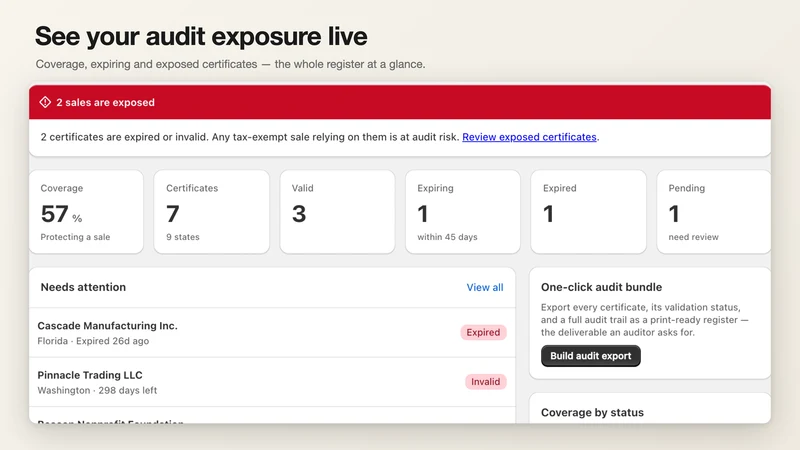
Task: Click the One-click audit bundle heading
Action: 602,287
